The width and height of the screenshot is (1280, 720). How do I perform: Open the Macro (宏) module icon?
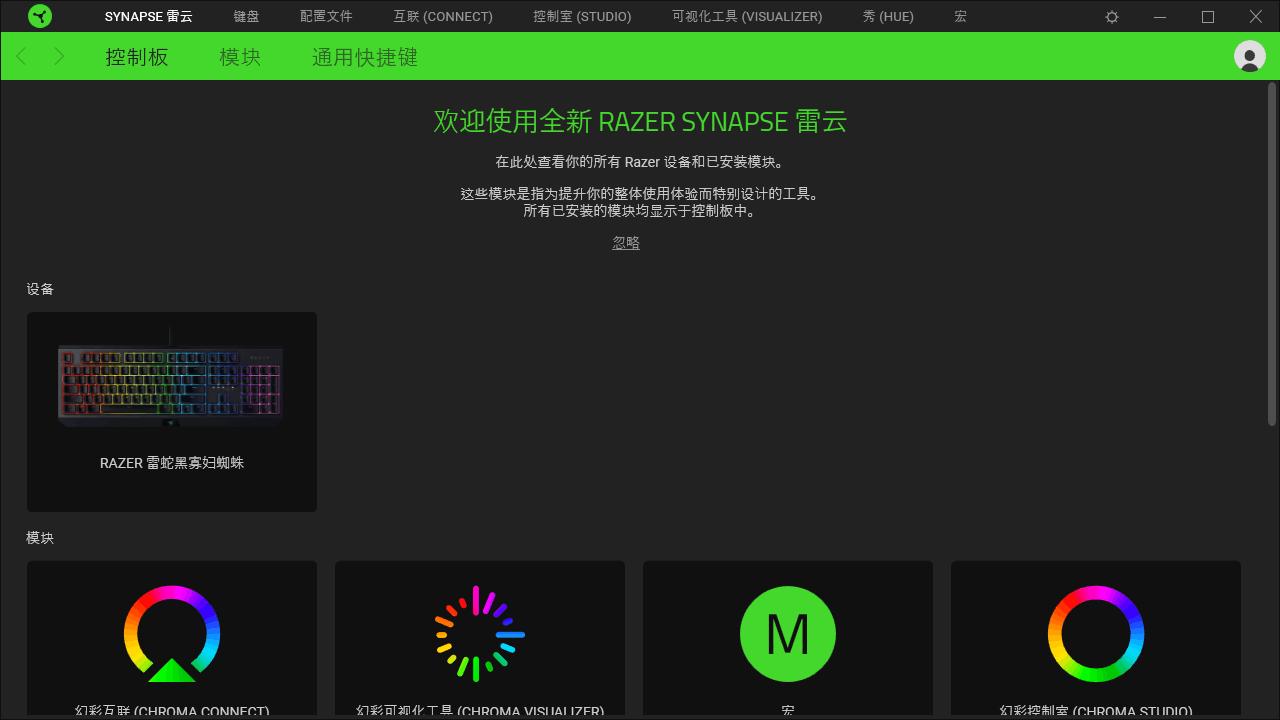(x=787, y=634)
